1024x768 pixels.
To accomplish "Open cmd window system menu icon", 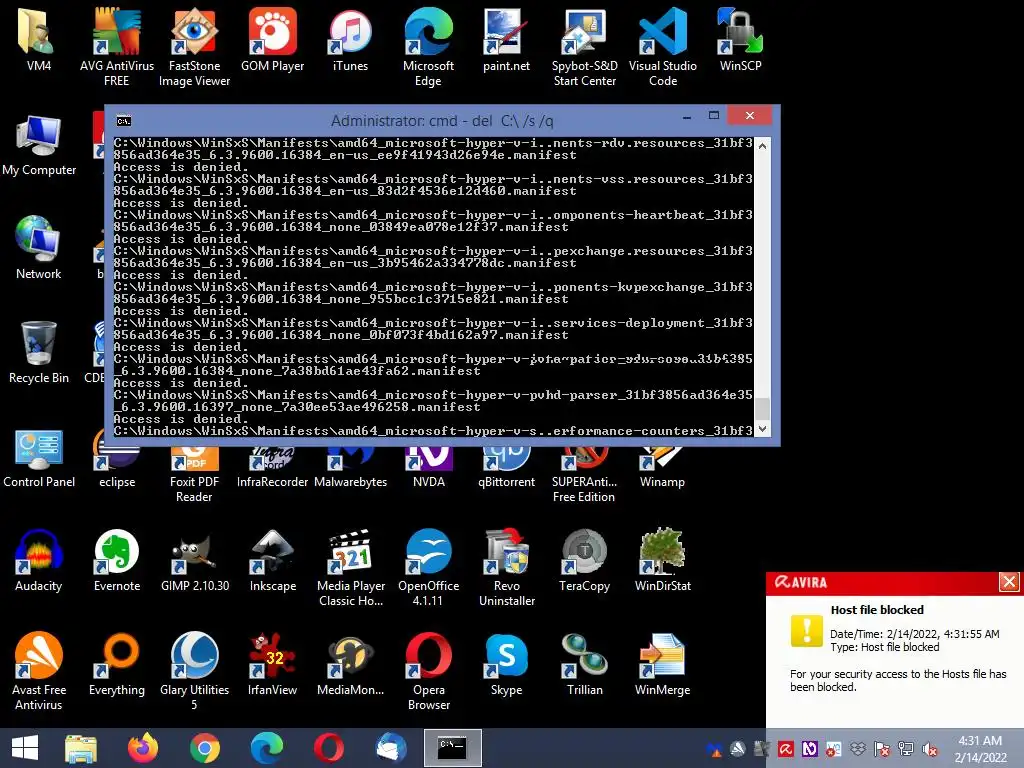I will point(123,120).
